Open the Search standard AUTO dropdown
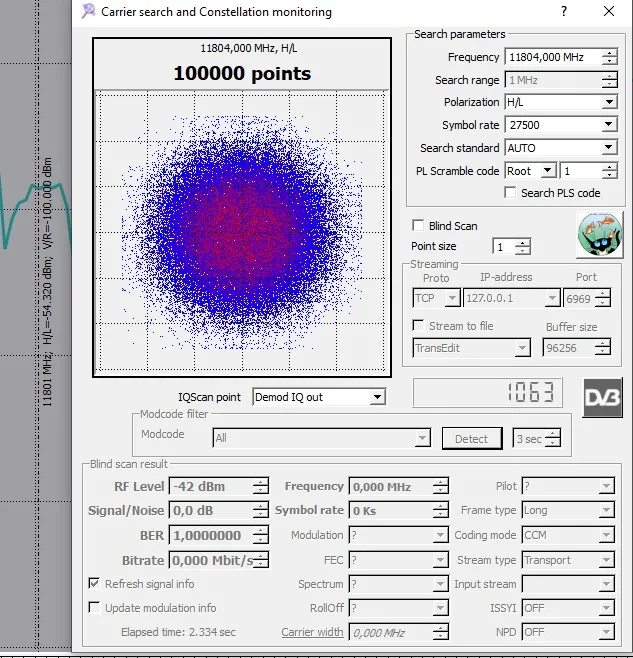 point(609,148)
